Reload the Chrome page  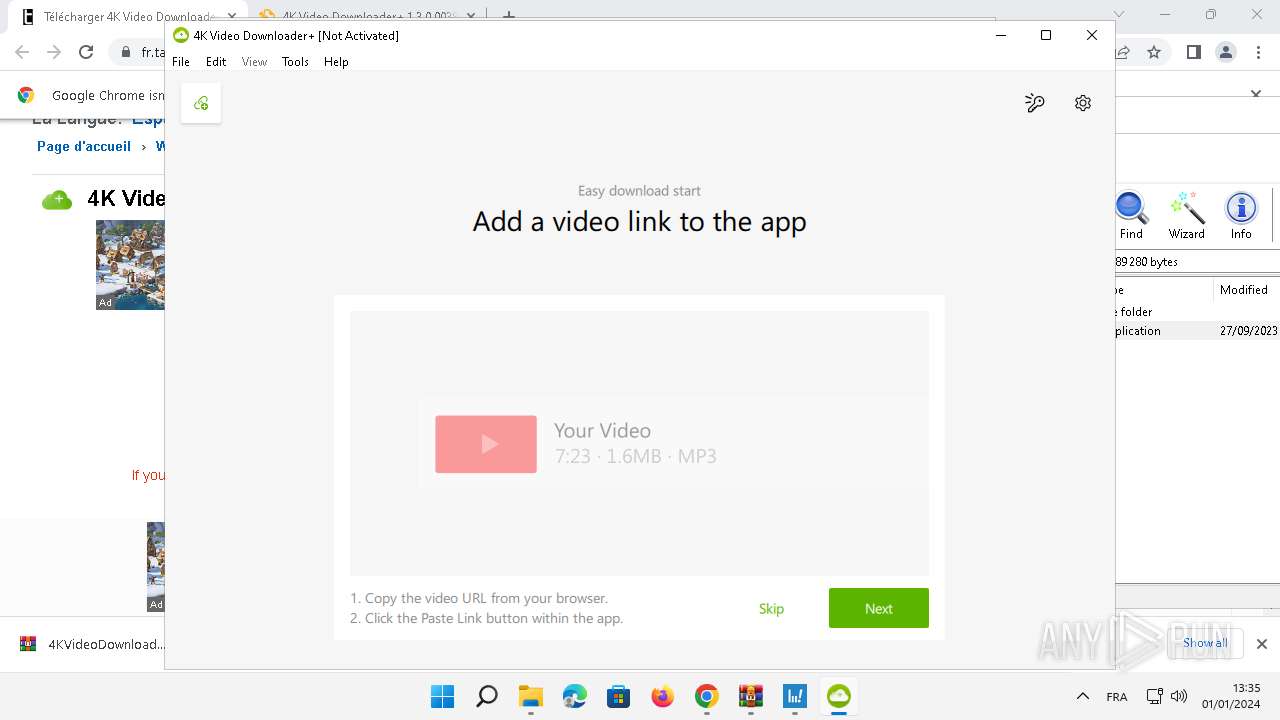click(x=86, y=52)
